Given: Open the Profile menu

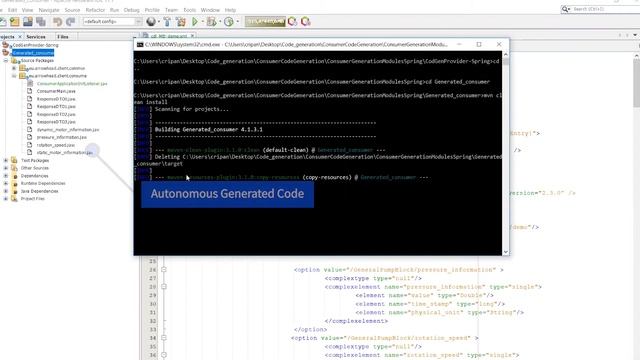Looking at the screenshot, I should click(152, 10).
